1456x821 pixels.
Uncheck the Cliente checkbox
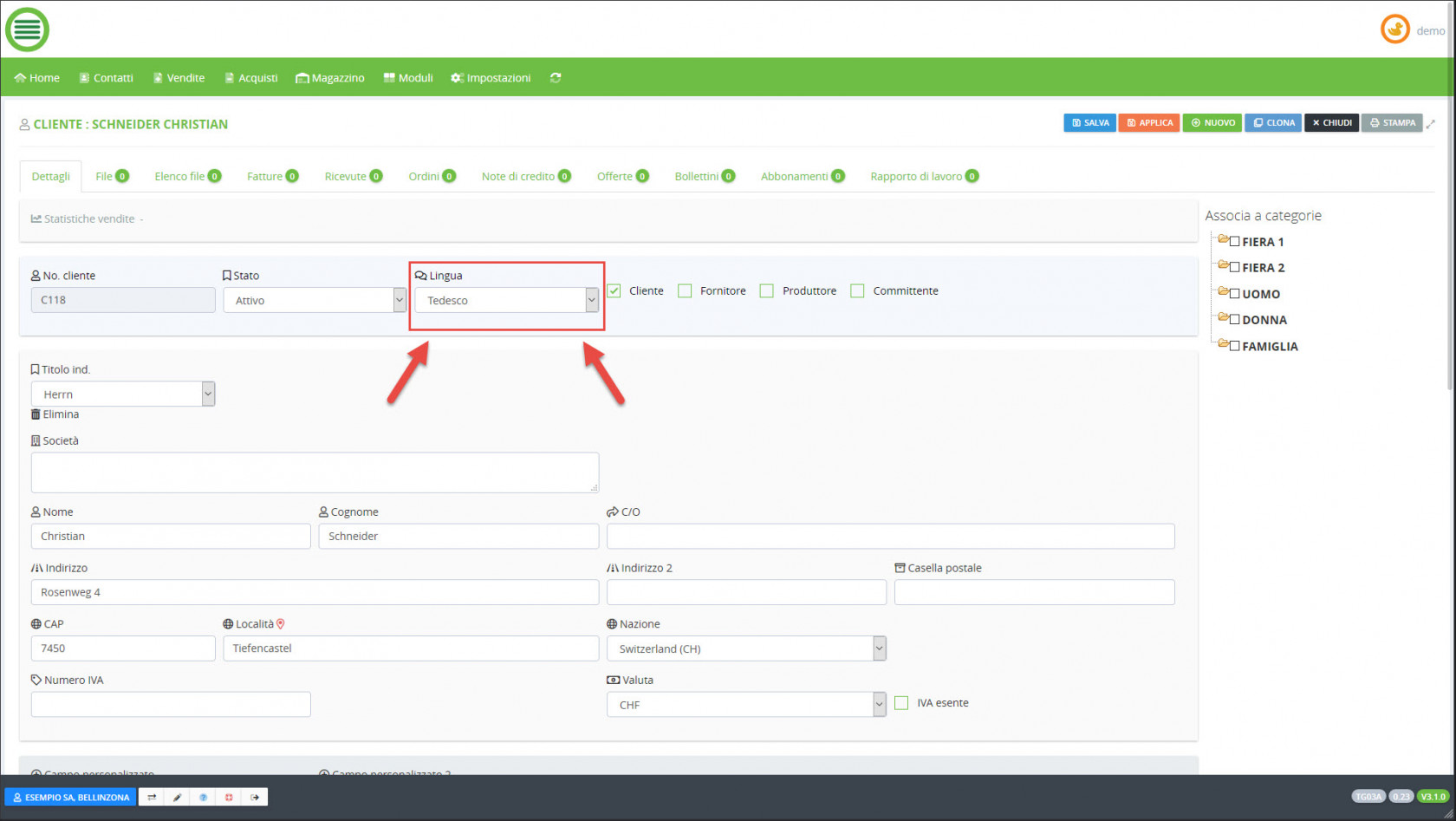click(x=614, y=291)
